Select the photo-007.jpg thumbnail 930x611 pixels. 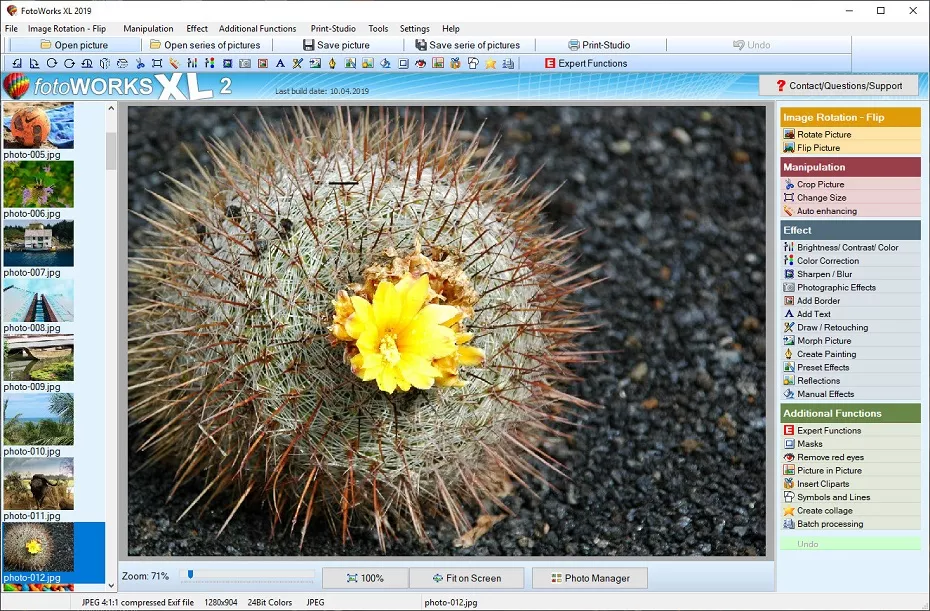(38, 244)
